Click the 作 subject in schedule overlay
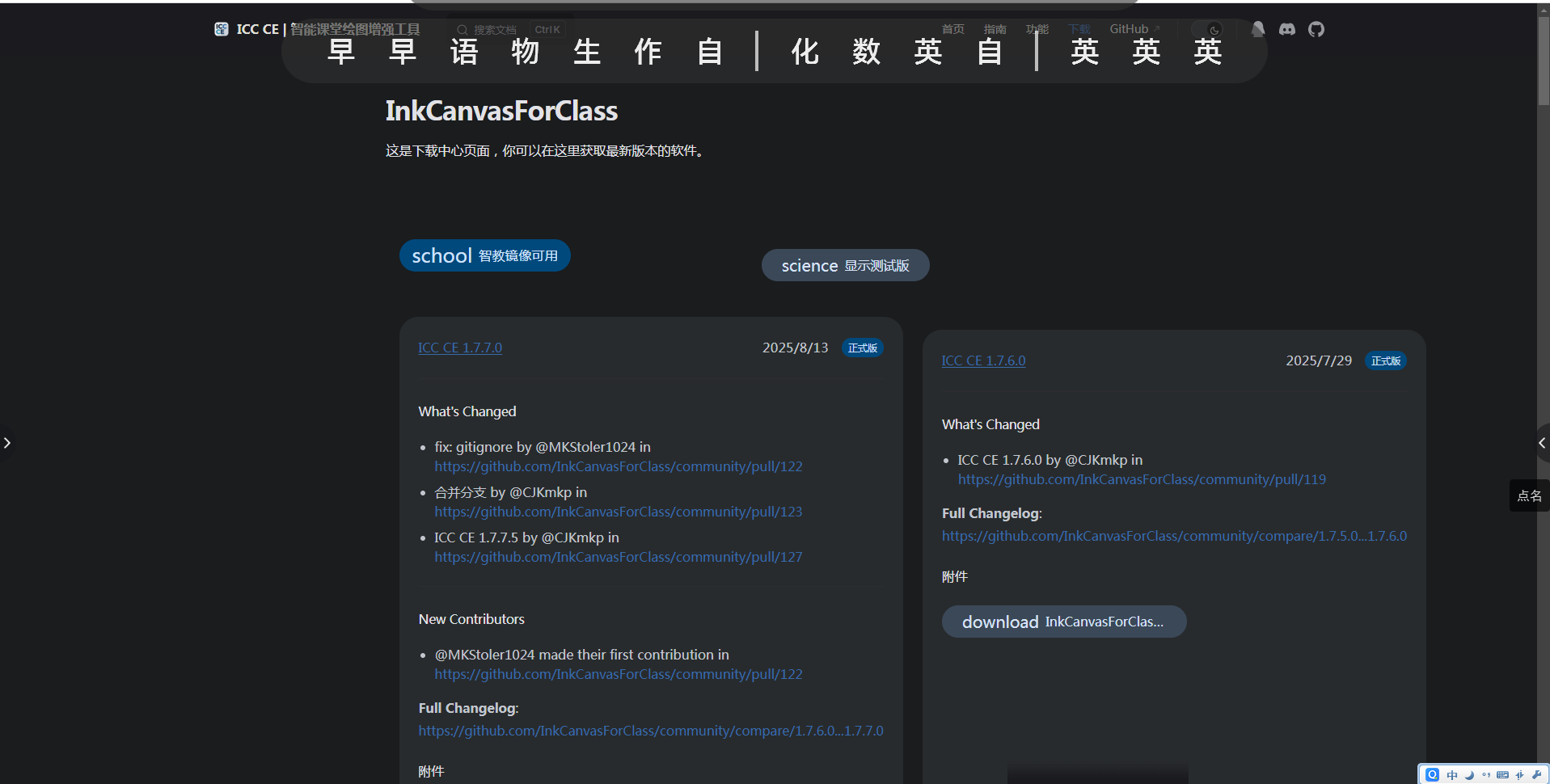Viewport: 1550px width, 784px height. 648,52
